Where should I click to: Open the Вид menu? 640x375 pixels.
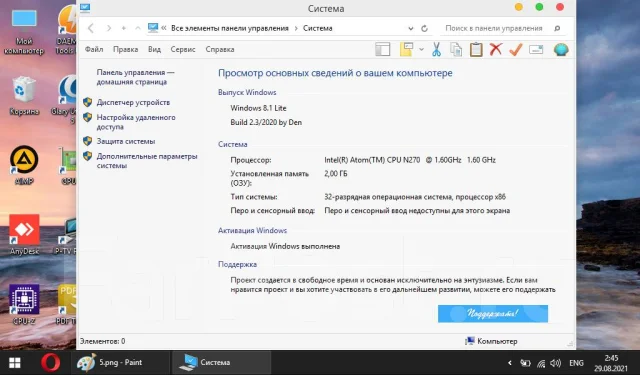(x=154, y=49)
